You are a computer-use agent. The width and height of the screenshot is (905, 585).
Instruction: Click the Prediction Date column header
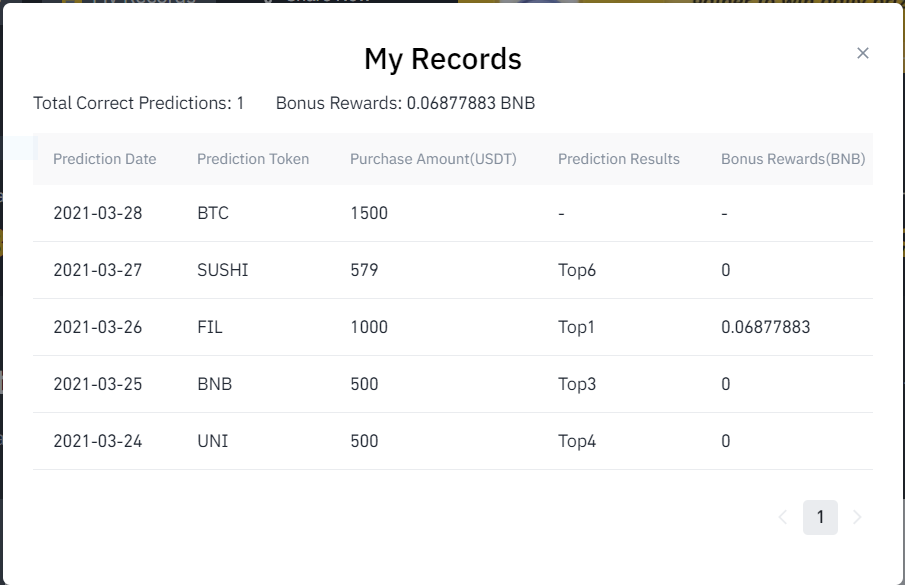(104, 159)
